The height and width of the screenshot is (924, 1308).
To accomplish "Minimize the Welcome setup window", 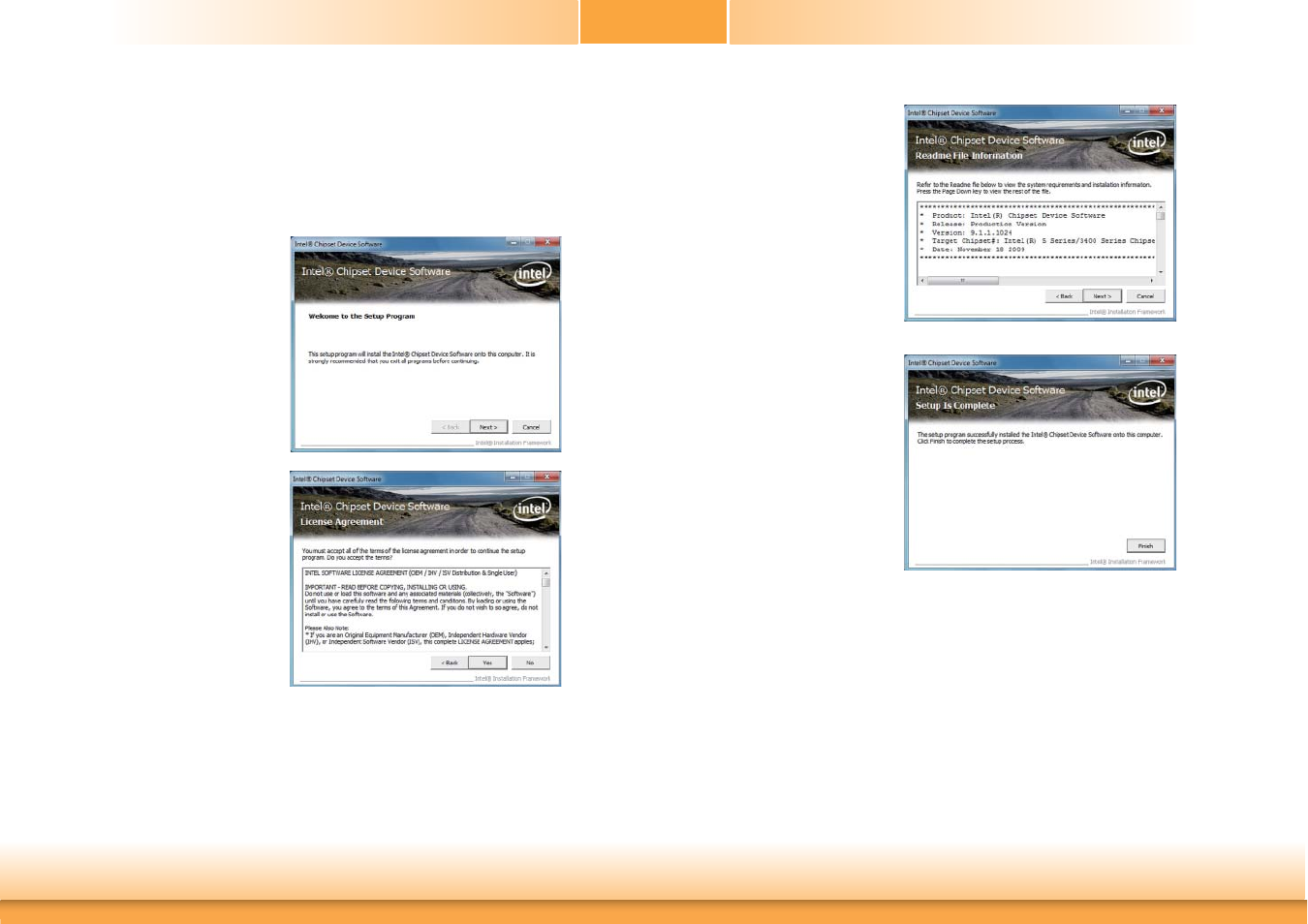I will coord(514,242).
